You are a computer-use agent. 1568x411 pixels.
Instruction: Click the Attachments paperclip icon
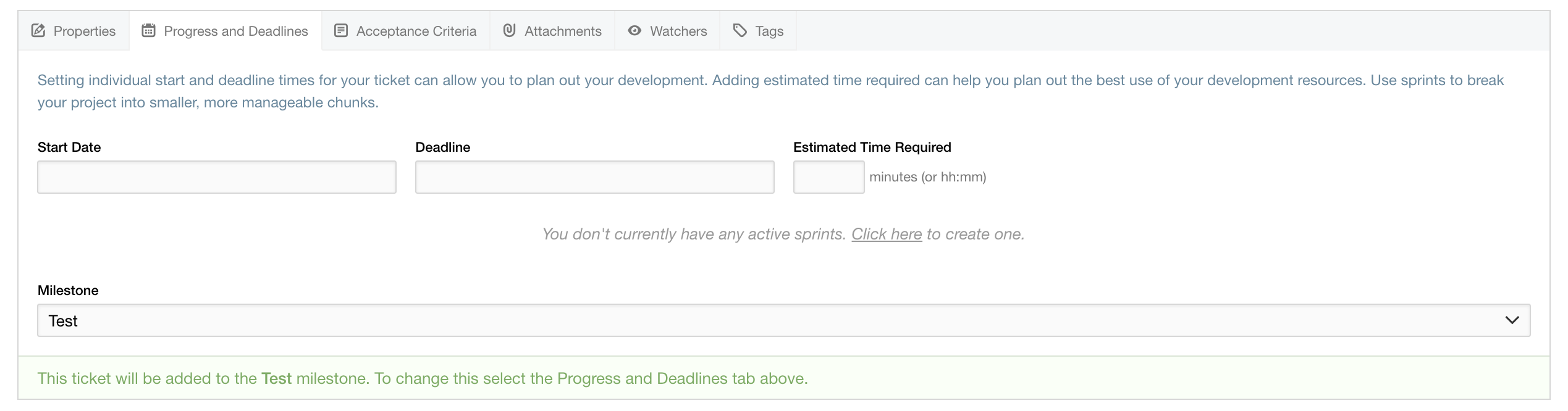[509, 30]
